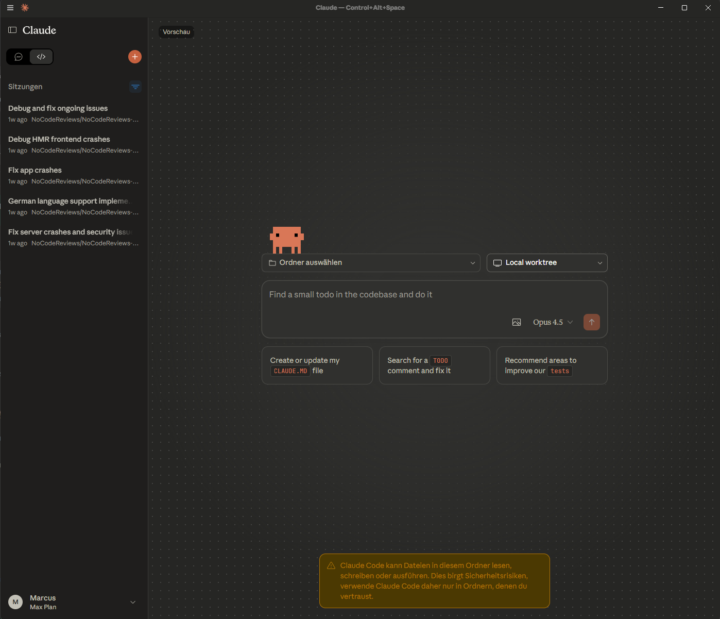The height and width of the screenshot is (619, 720).
Task: Click the pixel creature mascot
Action: coord(287,240)
